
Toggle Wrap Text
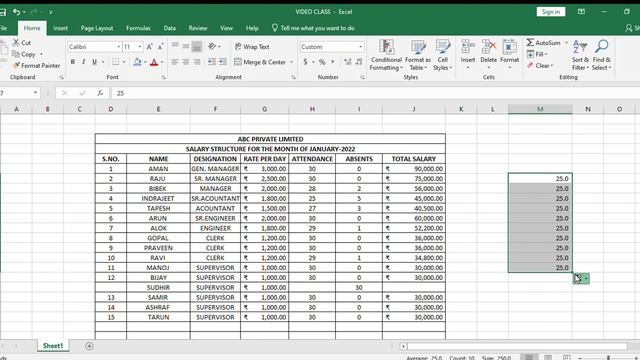click(252, 47)
